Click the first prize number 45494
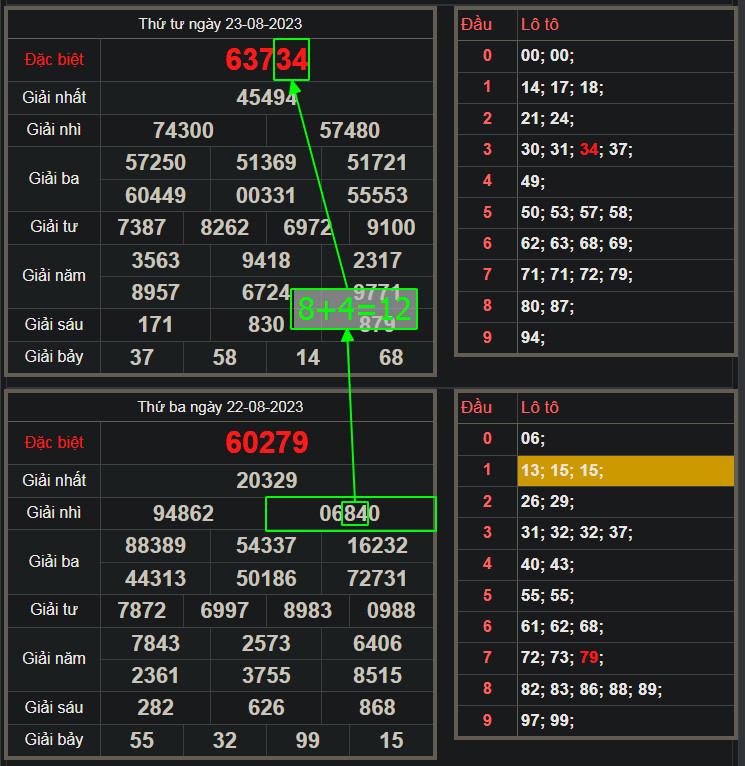 pyautogui.click(x=266, y=98)
